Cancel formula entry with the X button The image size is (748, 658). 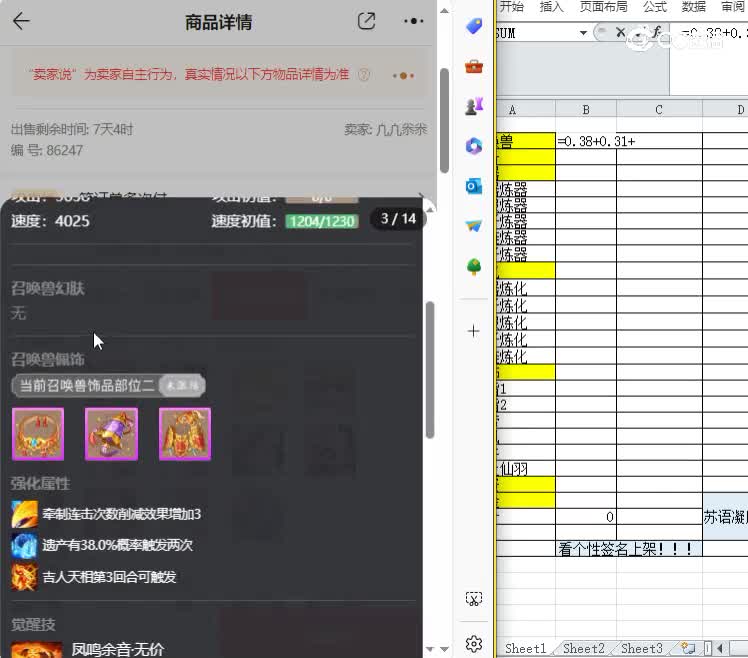pyautogui.click(x=620, y=32)
